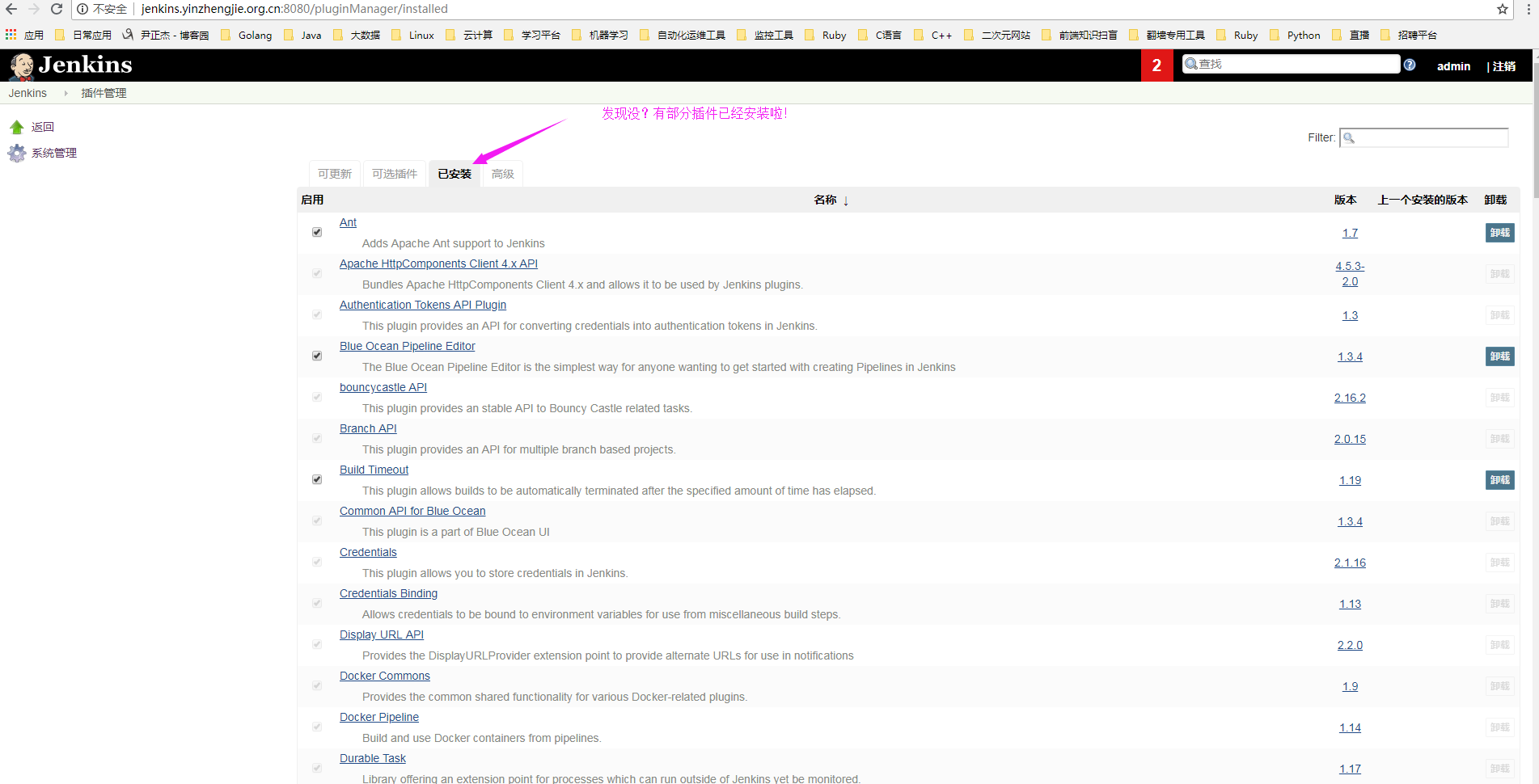Click the Apache HttpComponents Client checkbox

click(317, 273)
